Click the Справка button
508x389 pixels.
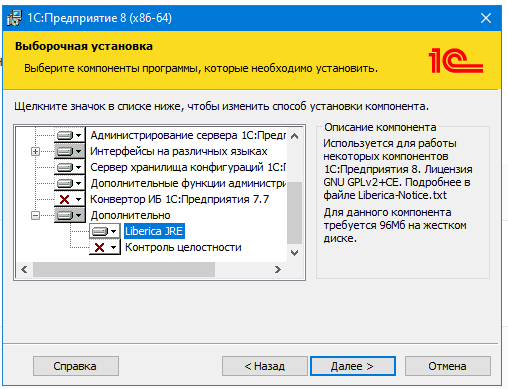[76, 366]
